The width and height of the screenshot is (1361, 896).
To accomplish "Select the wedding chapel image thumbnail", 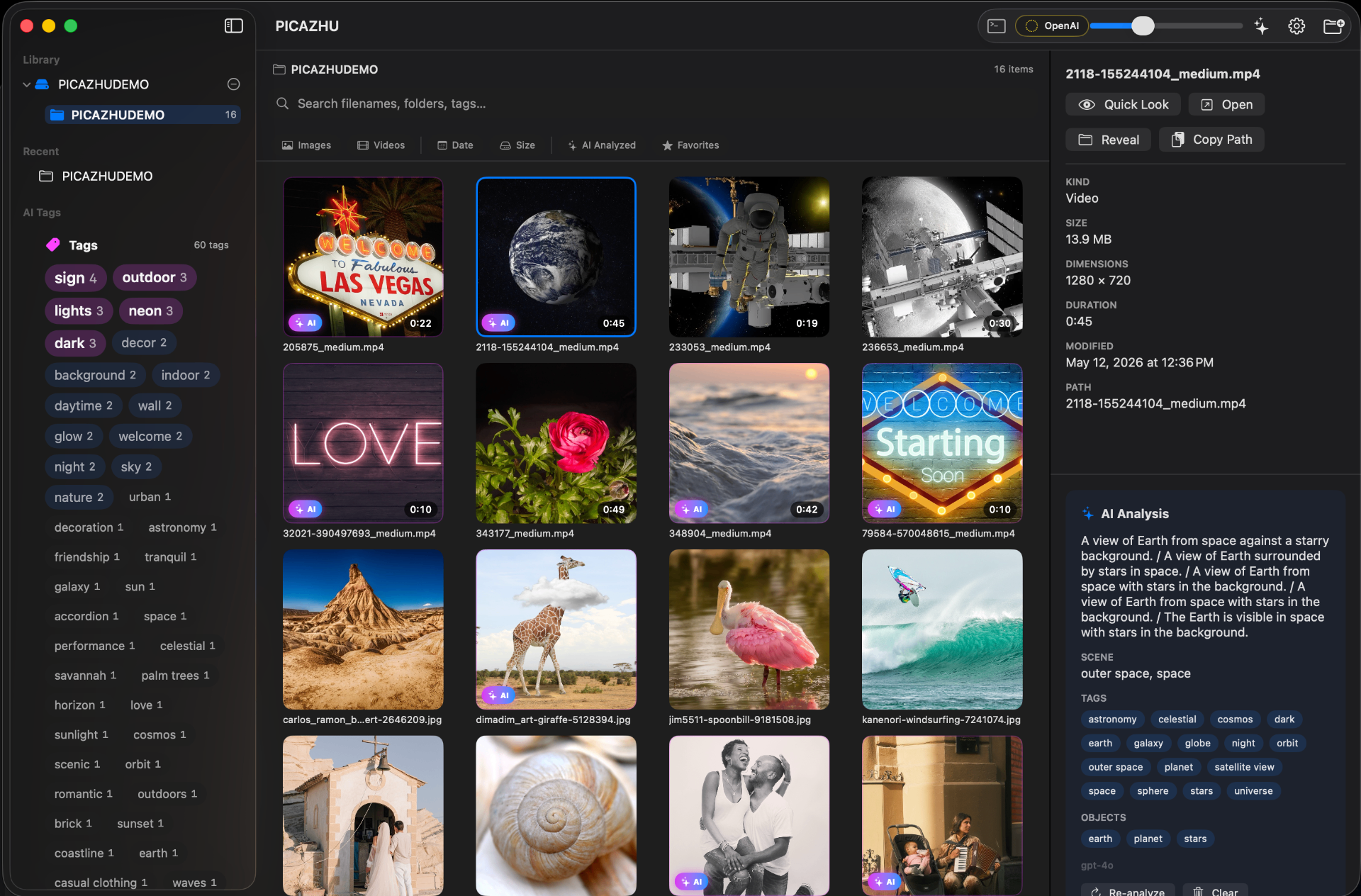I will click(363, 815).
